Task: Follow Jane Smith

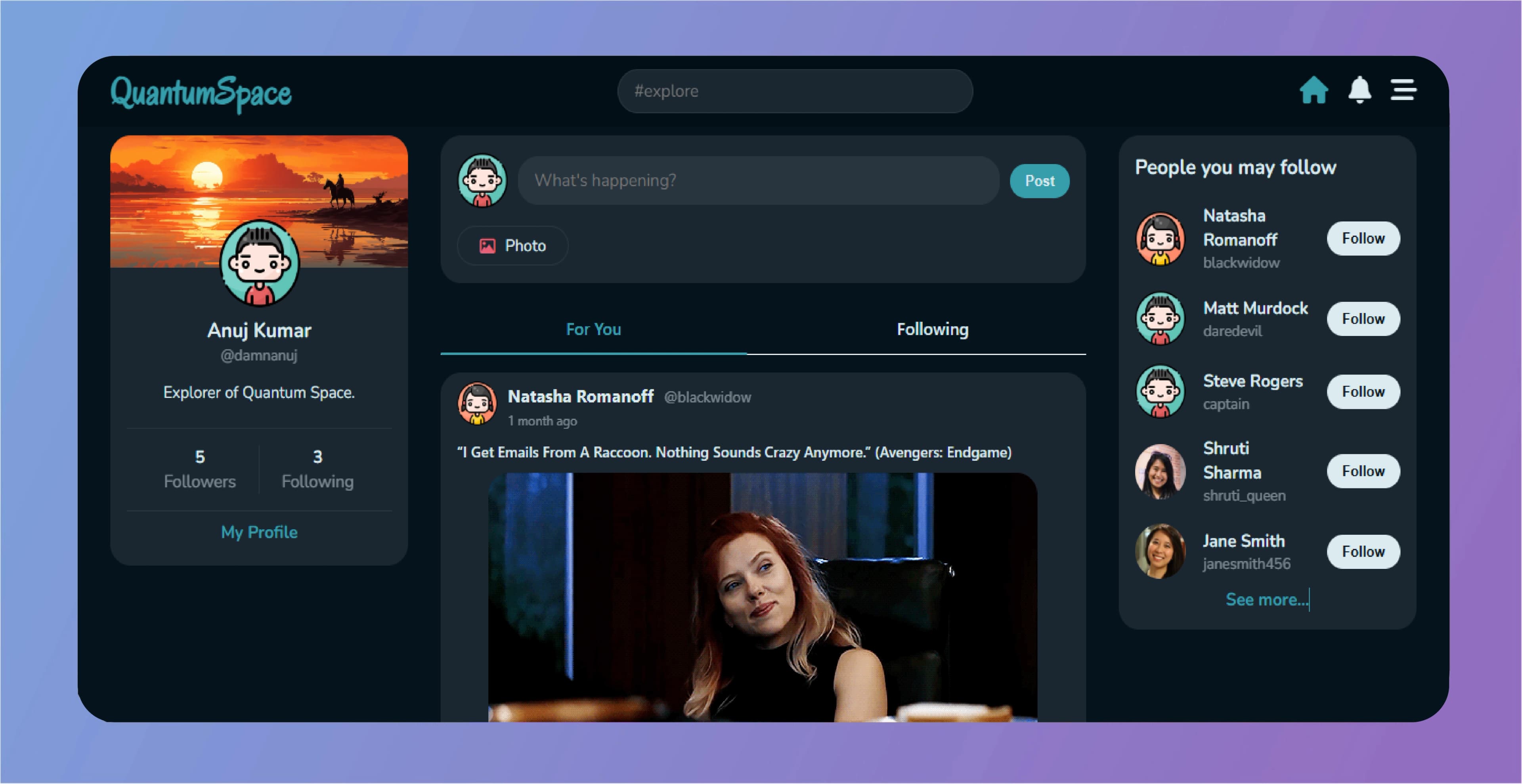Action: coord(1363,551)
